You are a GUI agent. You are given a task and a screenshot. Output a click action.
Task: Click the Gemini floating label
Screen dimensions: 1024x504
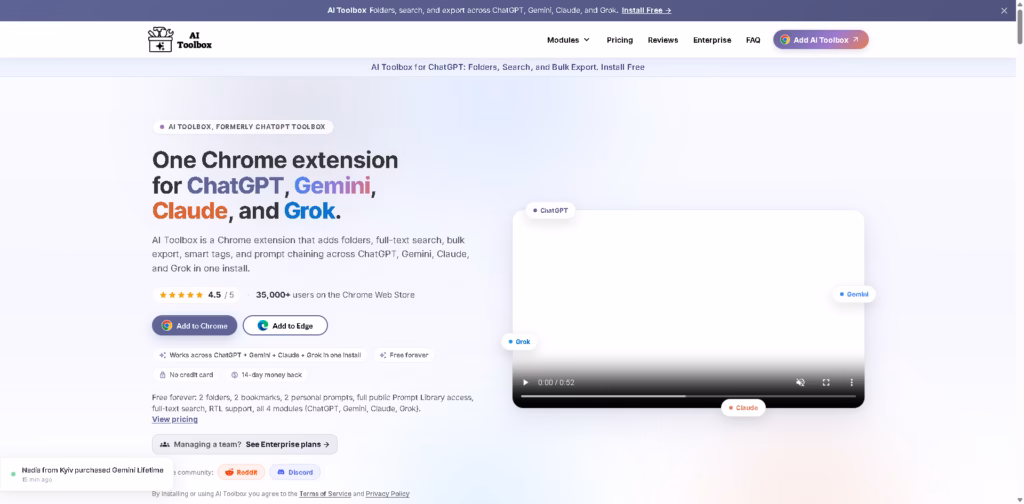[854, 294]
